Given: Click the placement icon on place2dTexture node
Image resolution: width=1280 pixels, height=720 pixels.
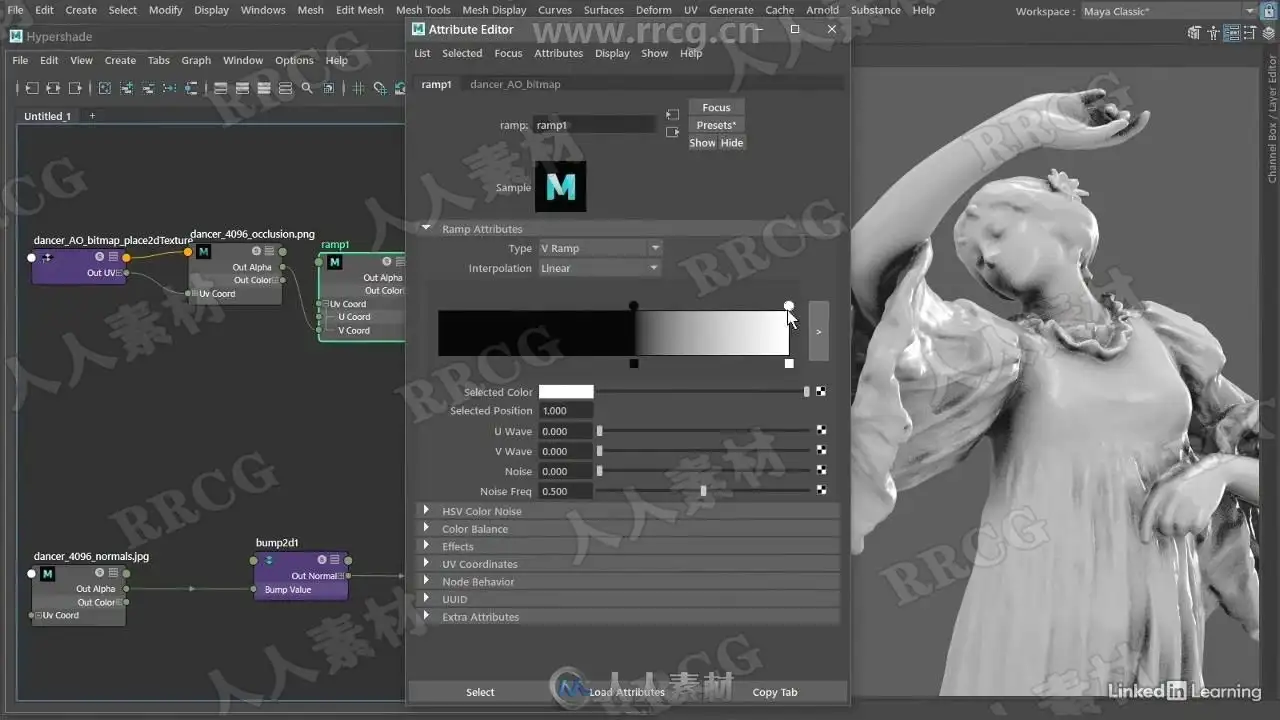Looking at the screenshot, I should tap(46, 258).
